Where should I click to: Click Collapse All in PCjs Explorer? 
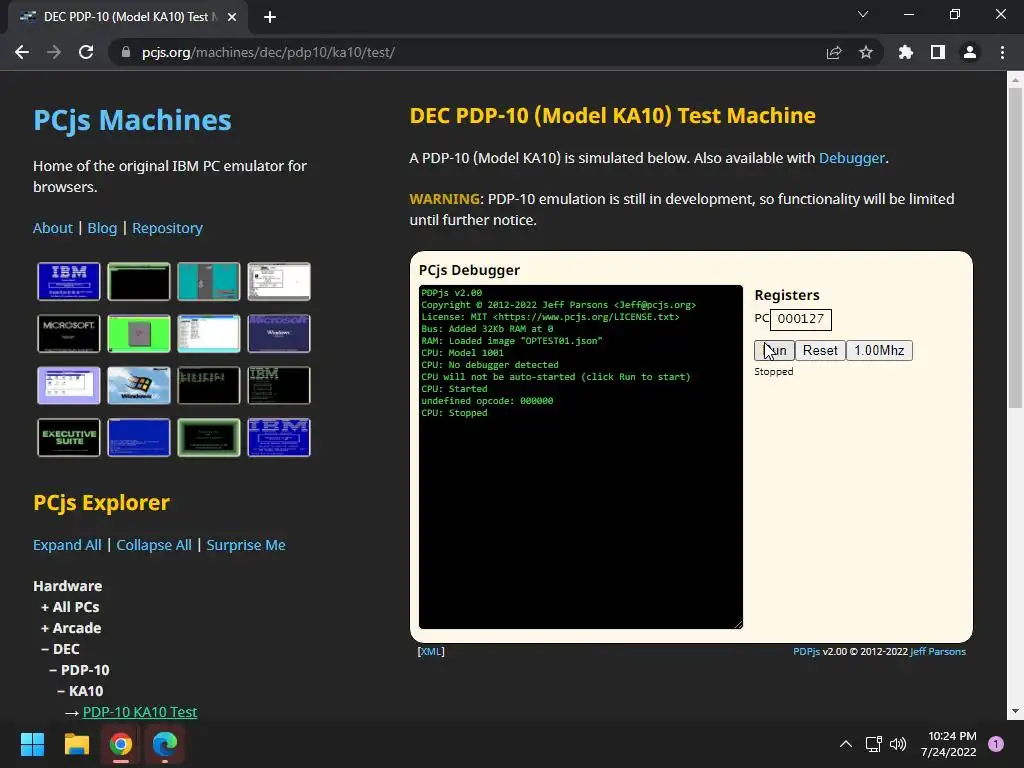pyautogui.click(x=154, y=545)
